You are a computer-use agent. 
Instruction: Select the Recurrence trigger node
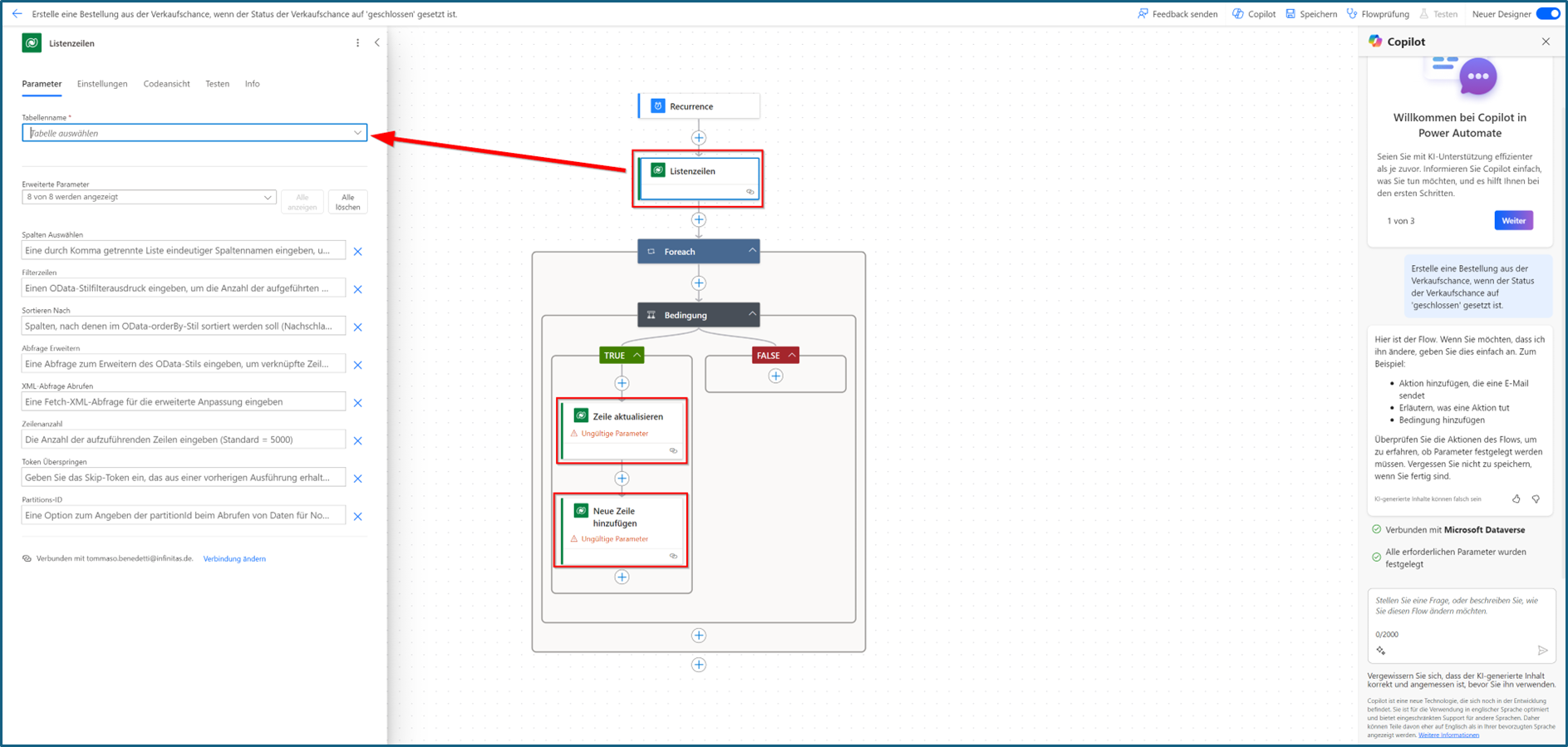point(699,106)
